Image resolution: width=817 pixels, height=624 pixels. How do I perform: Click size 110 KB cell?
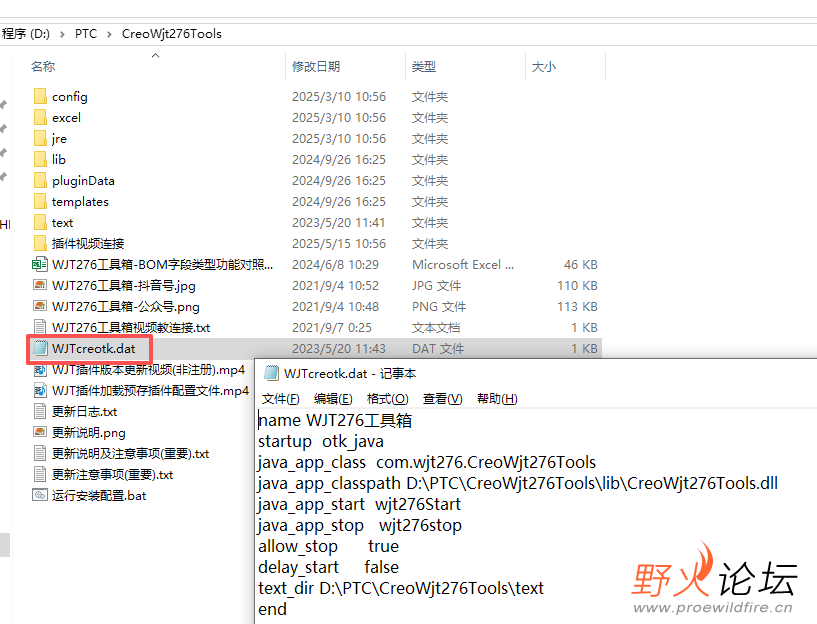click(x=577, y=285)
